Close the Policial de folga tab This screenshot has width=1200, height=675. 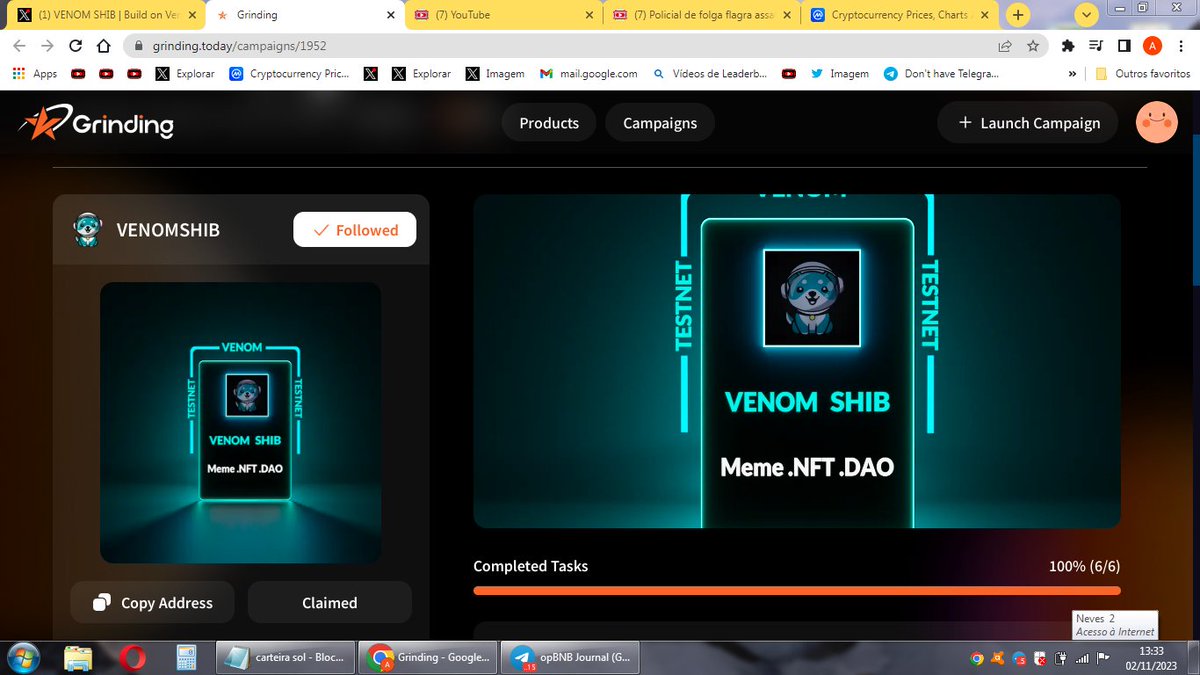click(x=788, y=15)
